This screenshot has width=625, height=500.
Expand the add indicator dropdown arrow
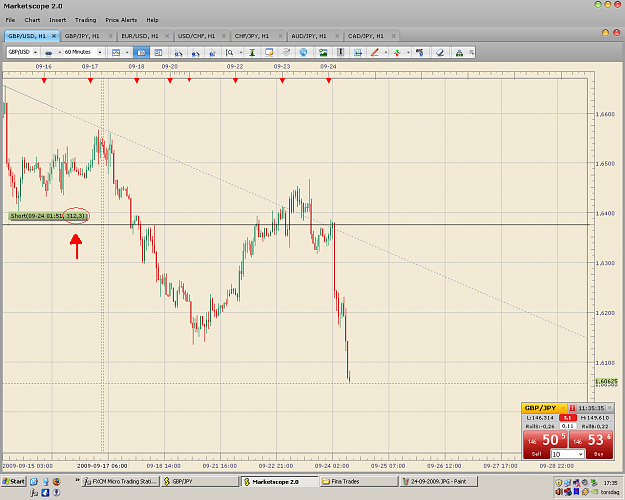(x=408, y=52)
